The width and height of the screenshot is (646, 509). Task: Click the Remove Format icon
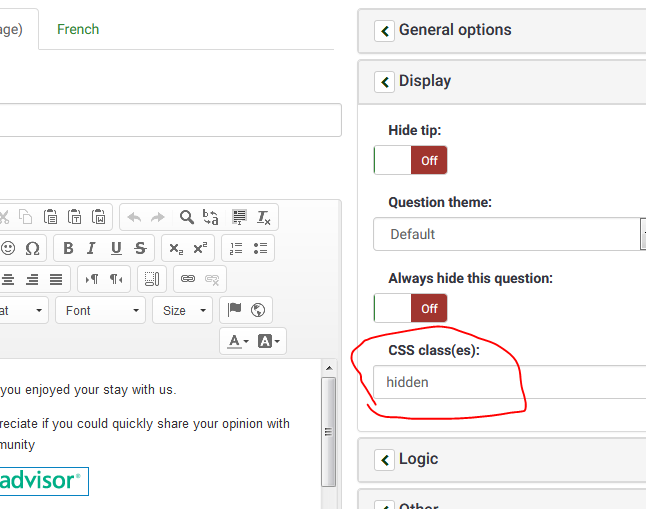[x=264, y=217]
